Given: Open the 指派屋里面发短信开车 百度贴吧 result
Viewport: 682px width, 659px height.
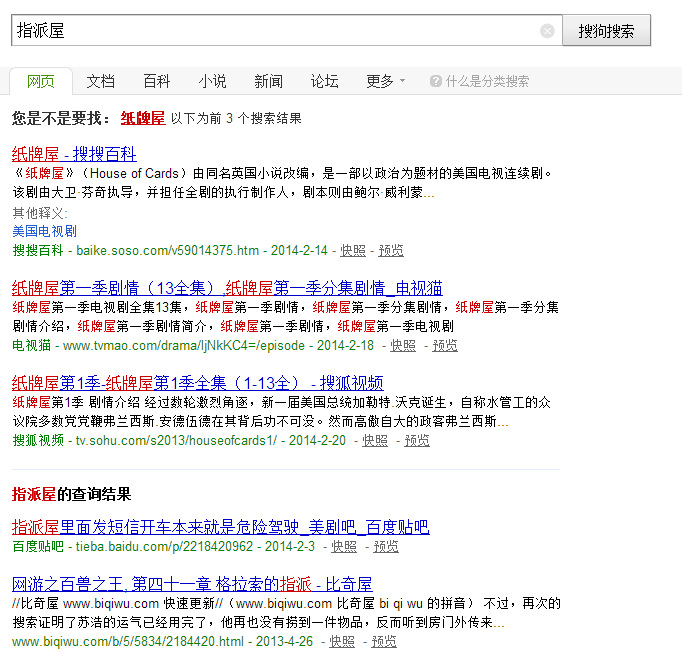Looking at the screenshot, I should (221, 527).
